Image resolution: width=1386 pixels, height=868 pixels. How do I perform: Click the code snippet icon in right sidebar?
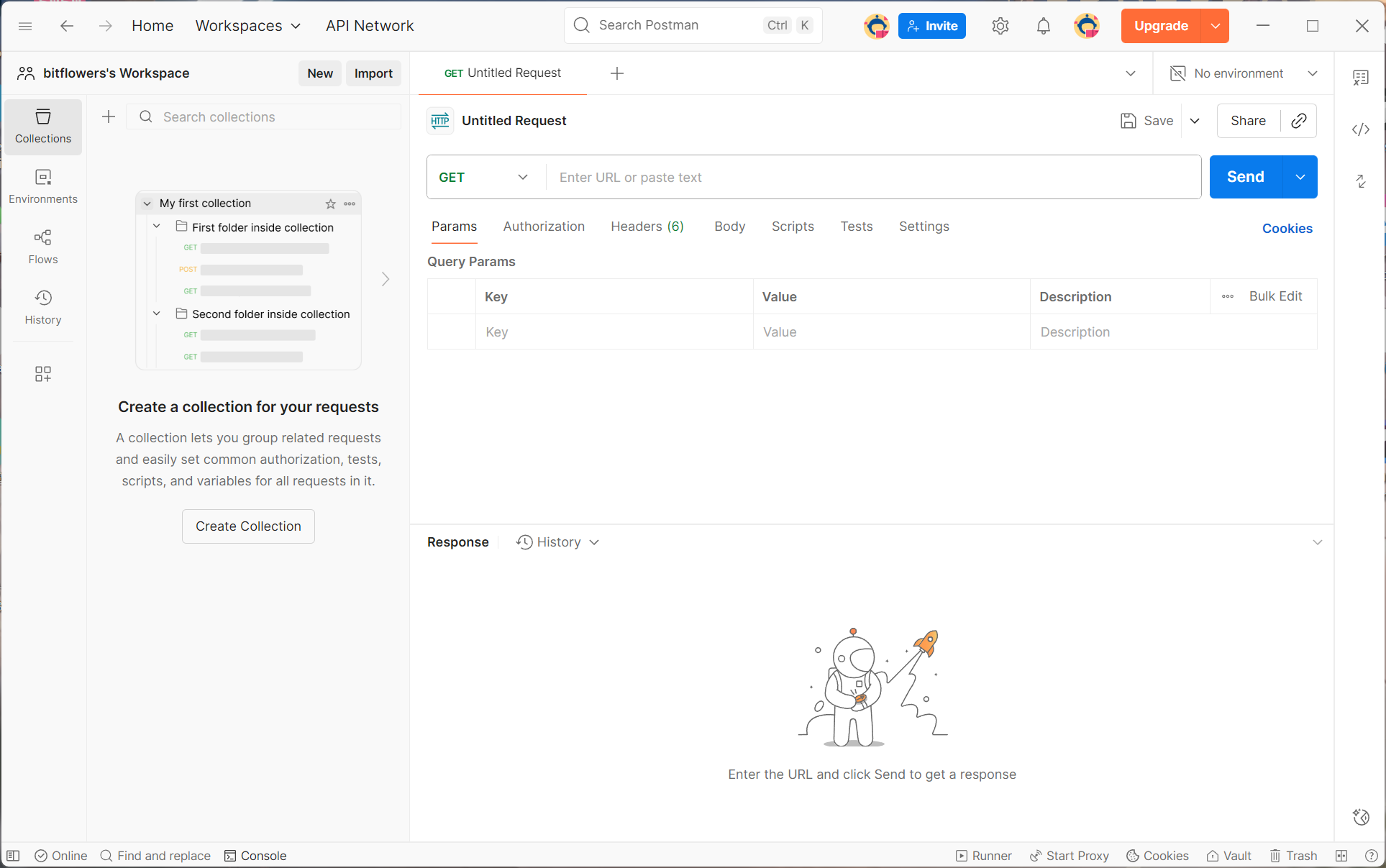[1360, 129]
